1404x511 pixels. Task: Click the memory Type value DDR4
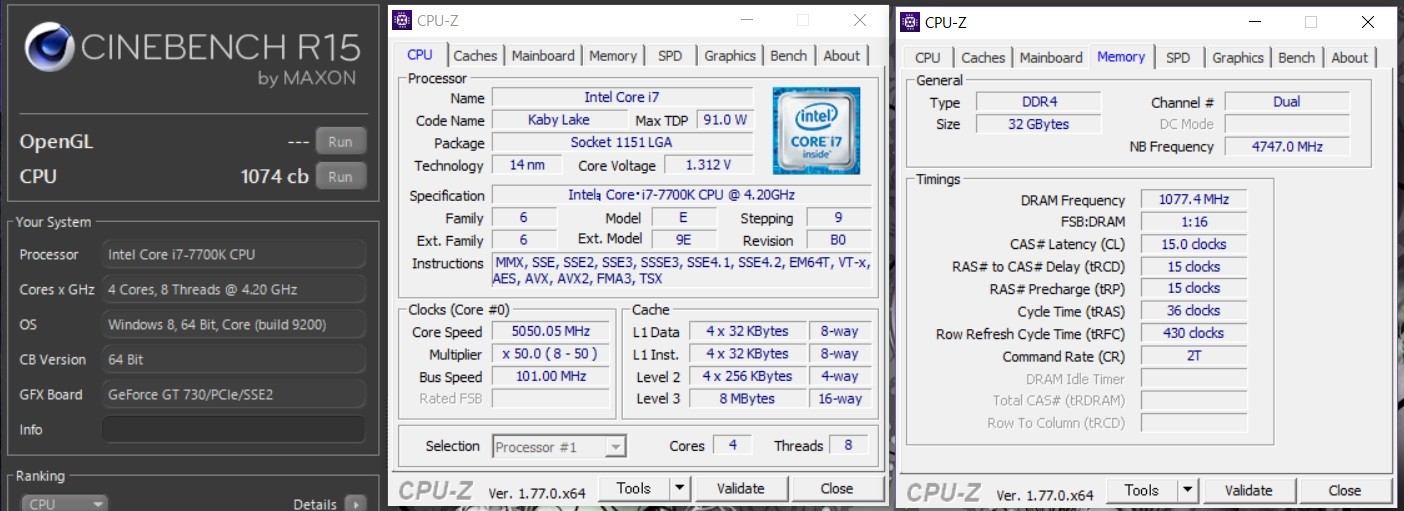[1038, 102]
